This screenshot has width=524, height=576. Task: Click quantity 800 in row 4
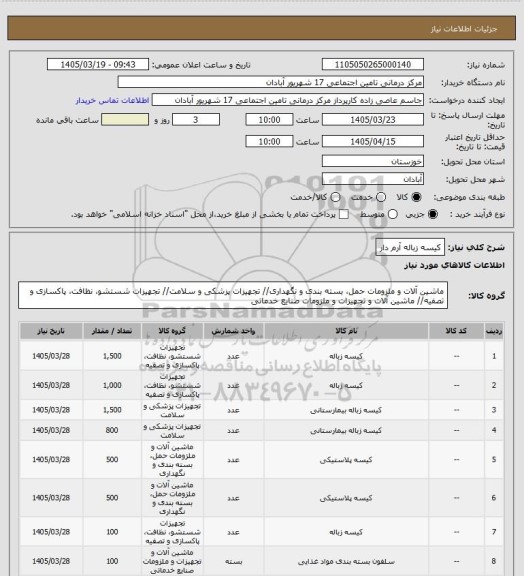[x=112, y=430]
